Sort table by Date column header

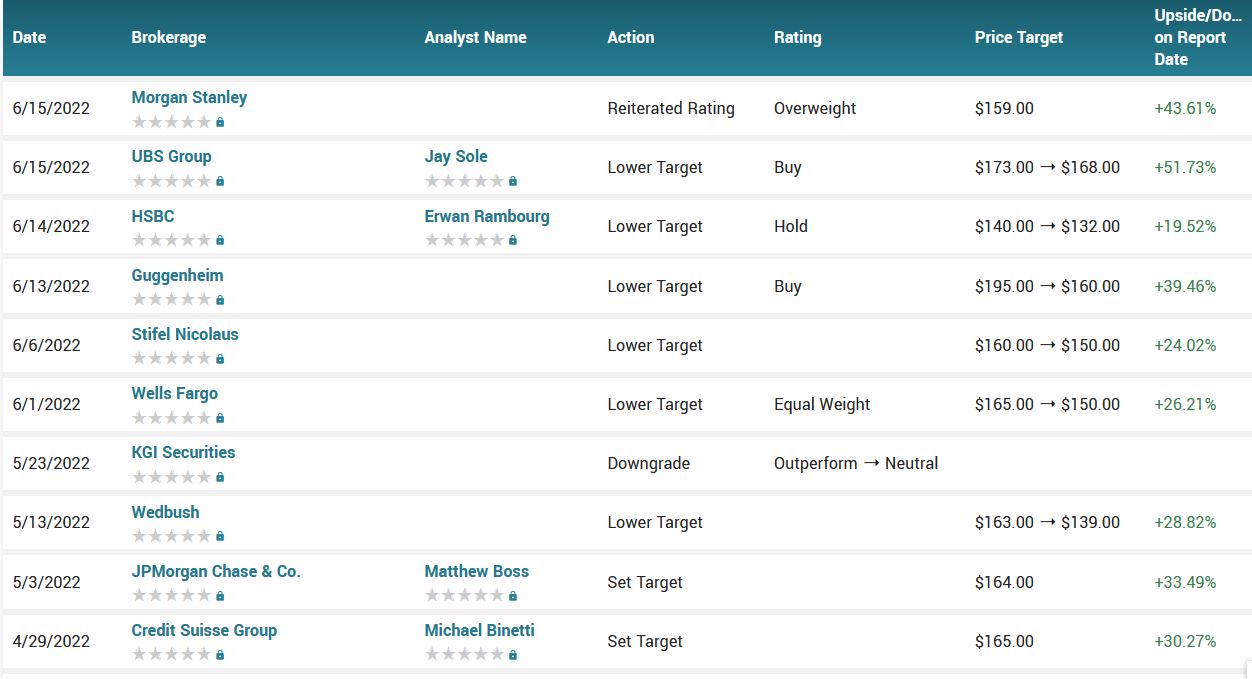click(x=29, y=37)
